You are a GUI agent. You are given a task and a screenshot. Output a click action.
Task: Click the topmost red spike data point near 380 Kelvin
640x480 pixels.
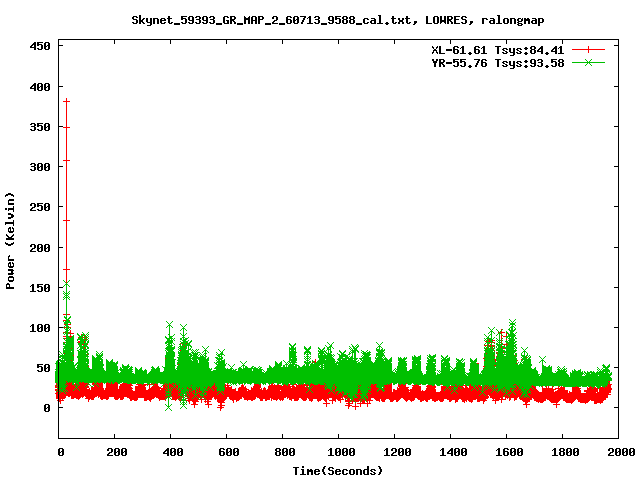(67, 101)
